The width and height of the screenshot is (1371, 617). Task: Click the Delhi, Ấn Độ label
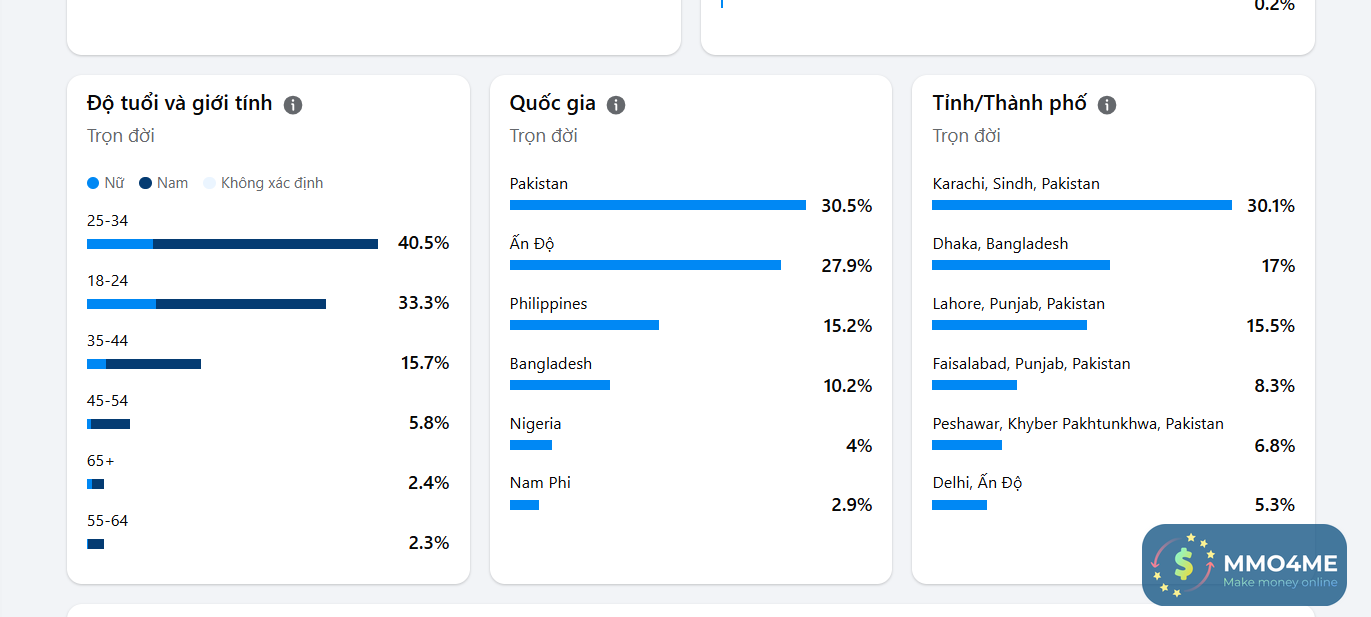(977, 483)
